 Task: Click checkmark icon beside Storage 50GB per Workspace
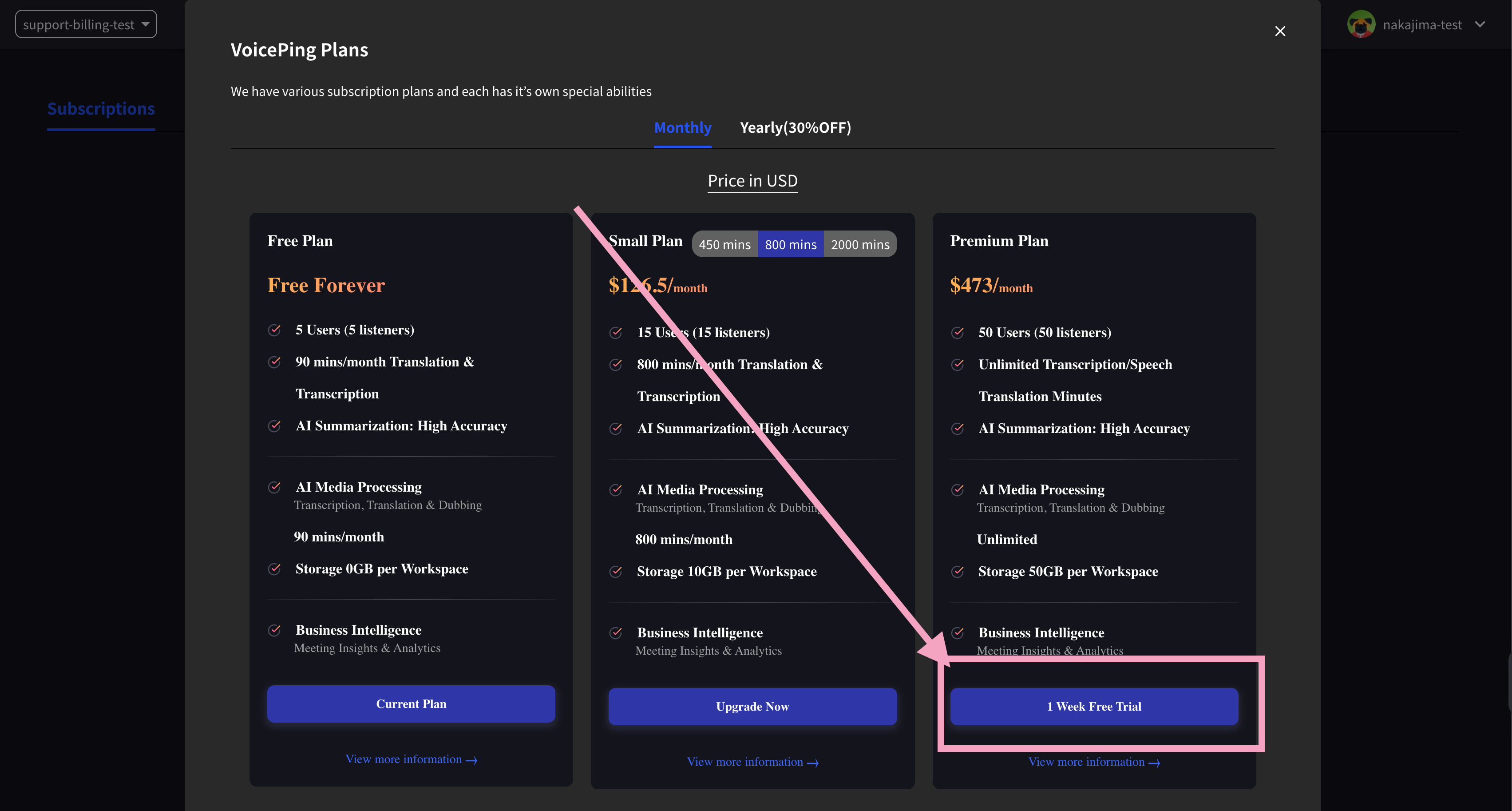[958, 572]
